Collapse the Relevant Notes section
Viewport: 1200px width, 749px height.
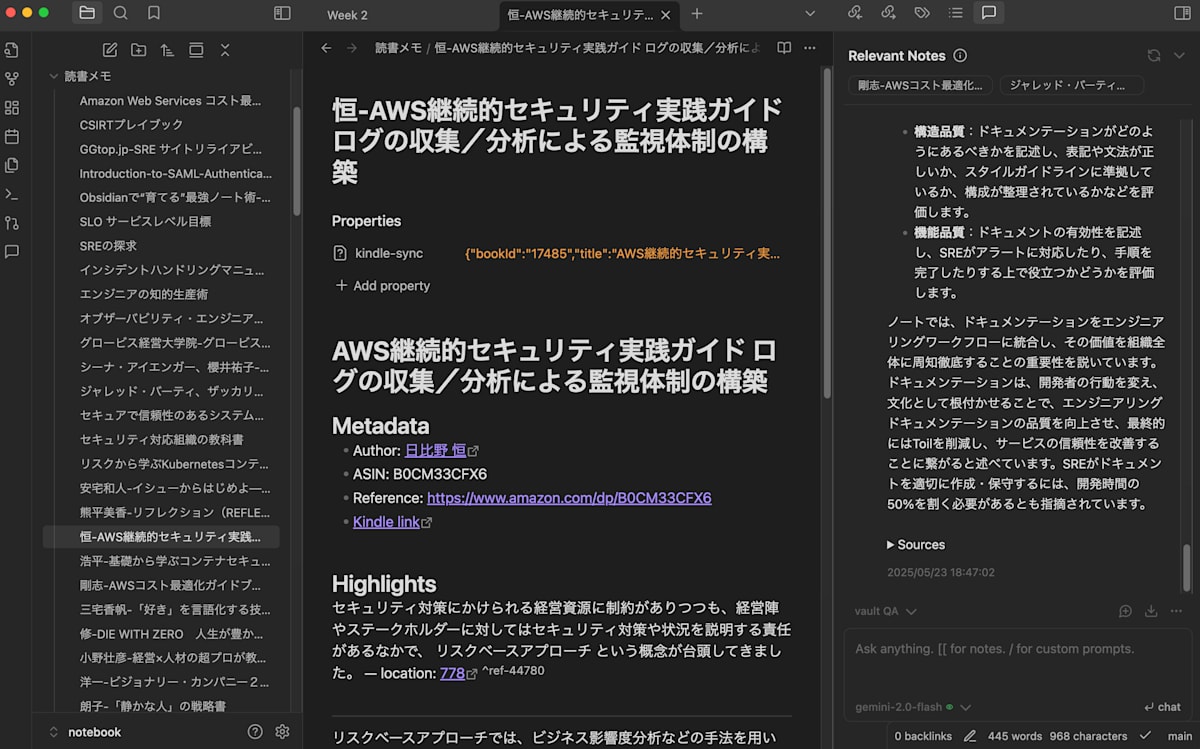[1180, 56]
